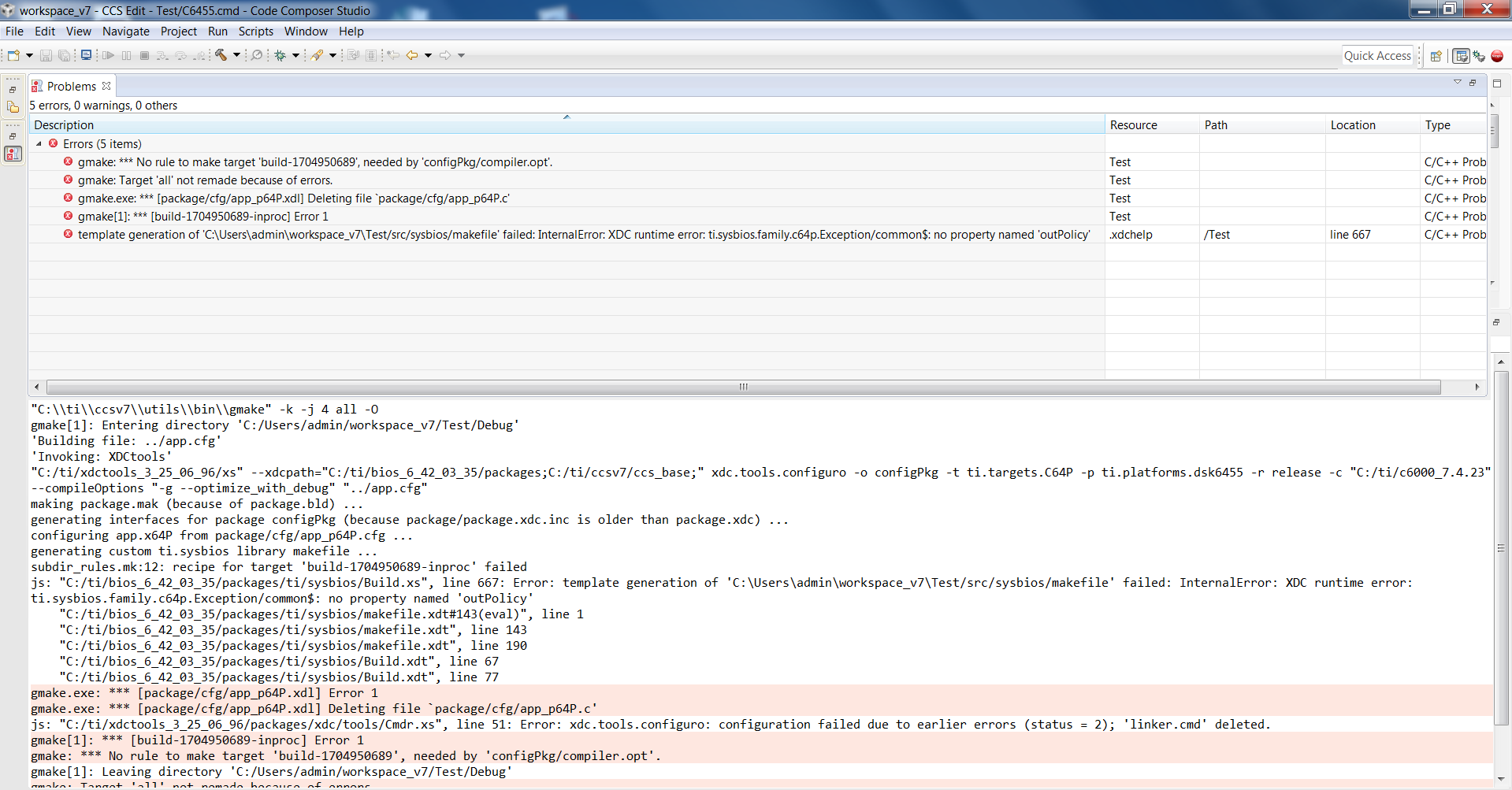Click the magnifier search toolbar icon

pos(257,55)
